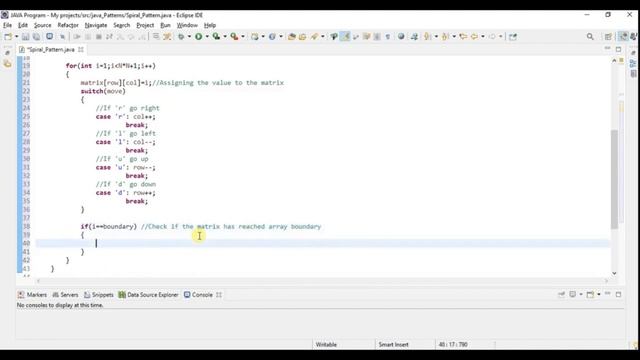This screenshot has height=360, width=640.
Task: Open the Window menu
Action: click(187, 25)
